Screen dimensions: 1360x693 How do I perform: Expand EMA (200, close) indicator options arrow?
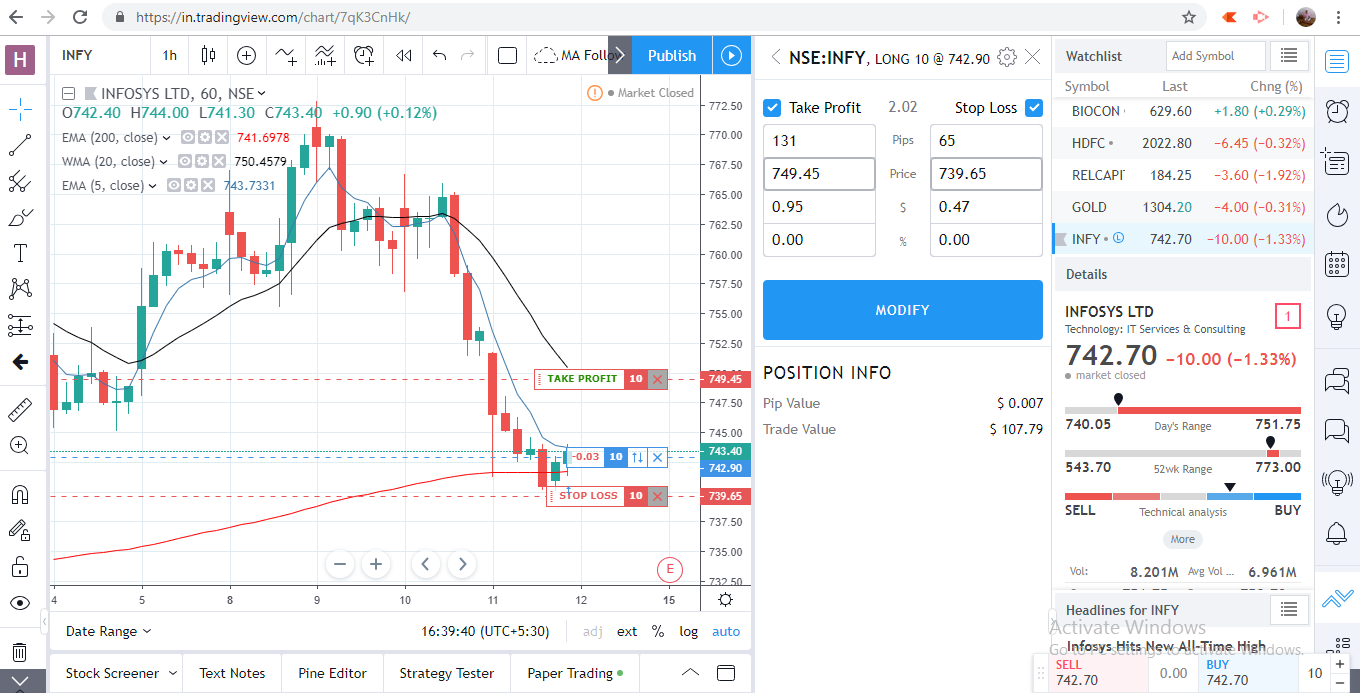pos(165,138)
